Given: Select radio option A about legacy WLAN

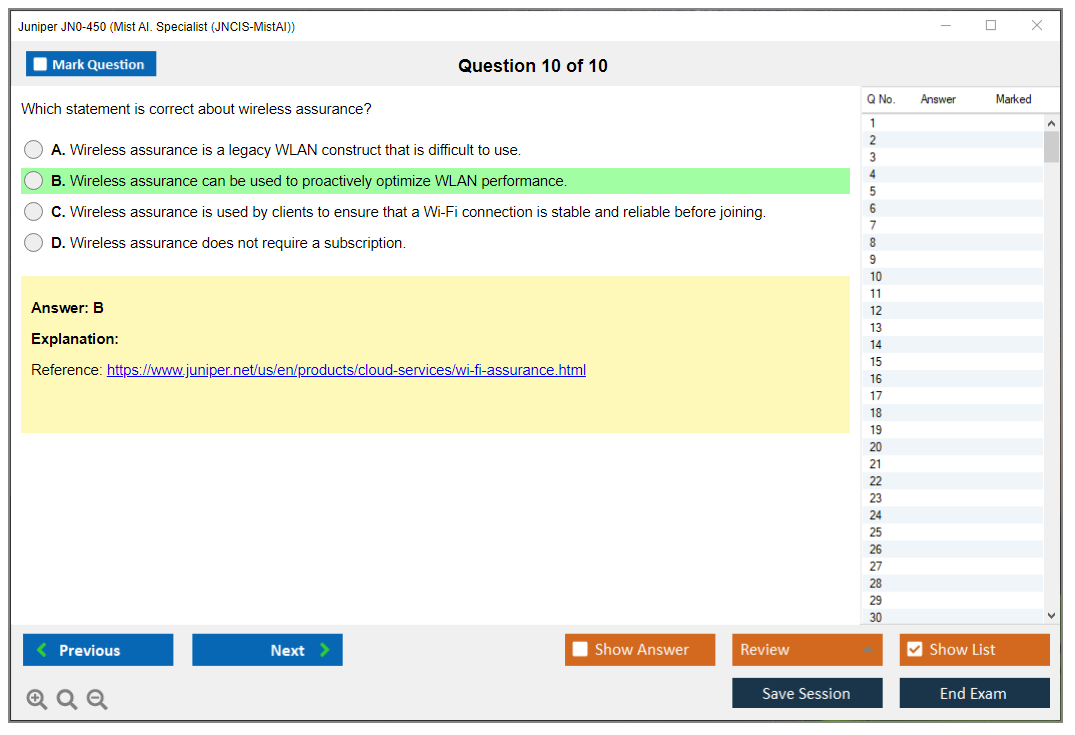Looking at the screenshot, I should click(x=34, y=150).
